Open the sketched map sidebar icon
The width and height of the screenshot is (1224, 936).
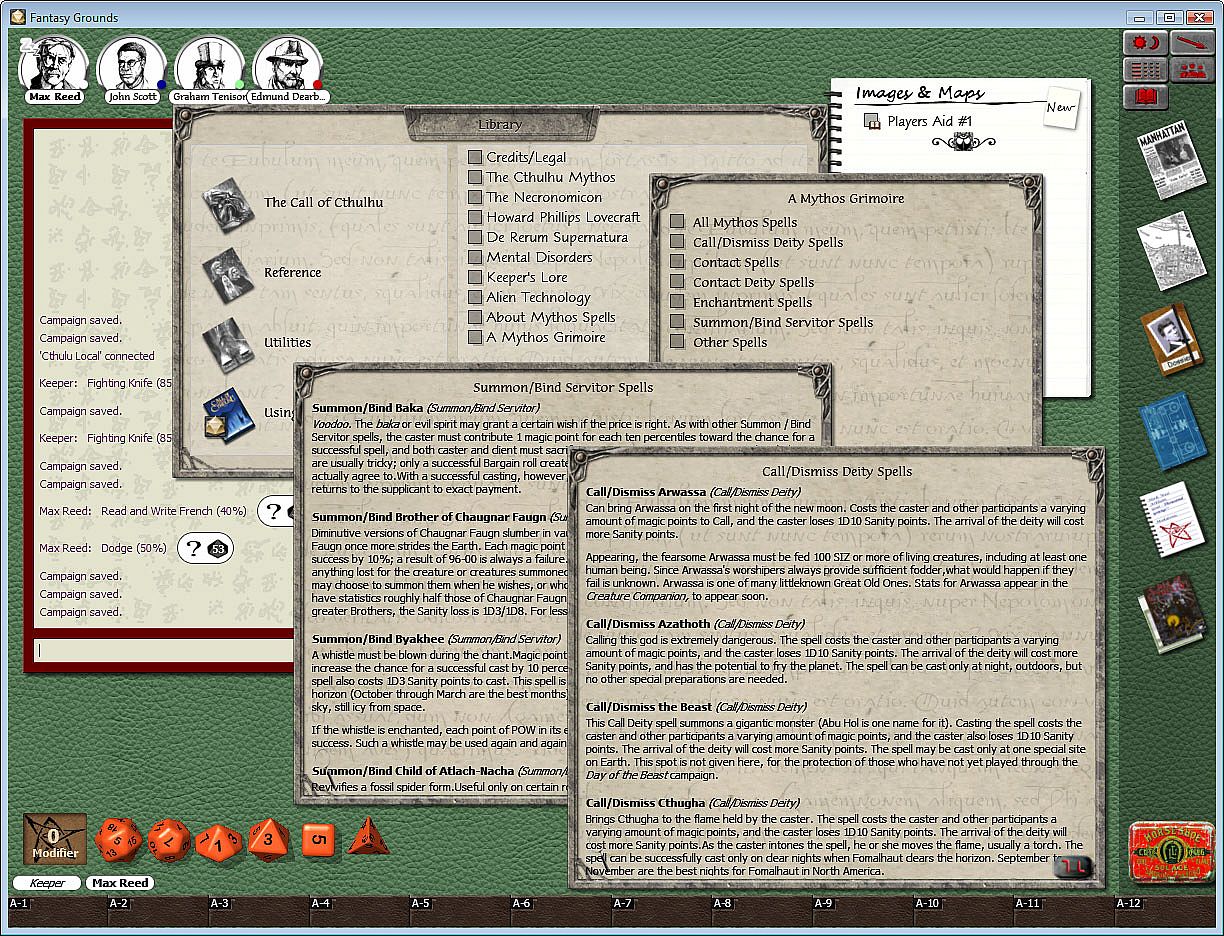click(x=1172, y=250)
